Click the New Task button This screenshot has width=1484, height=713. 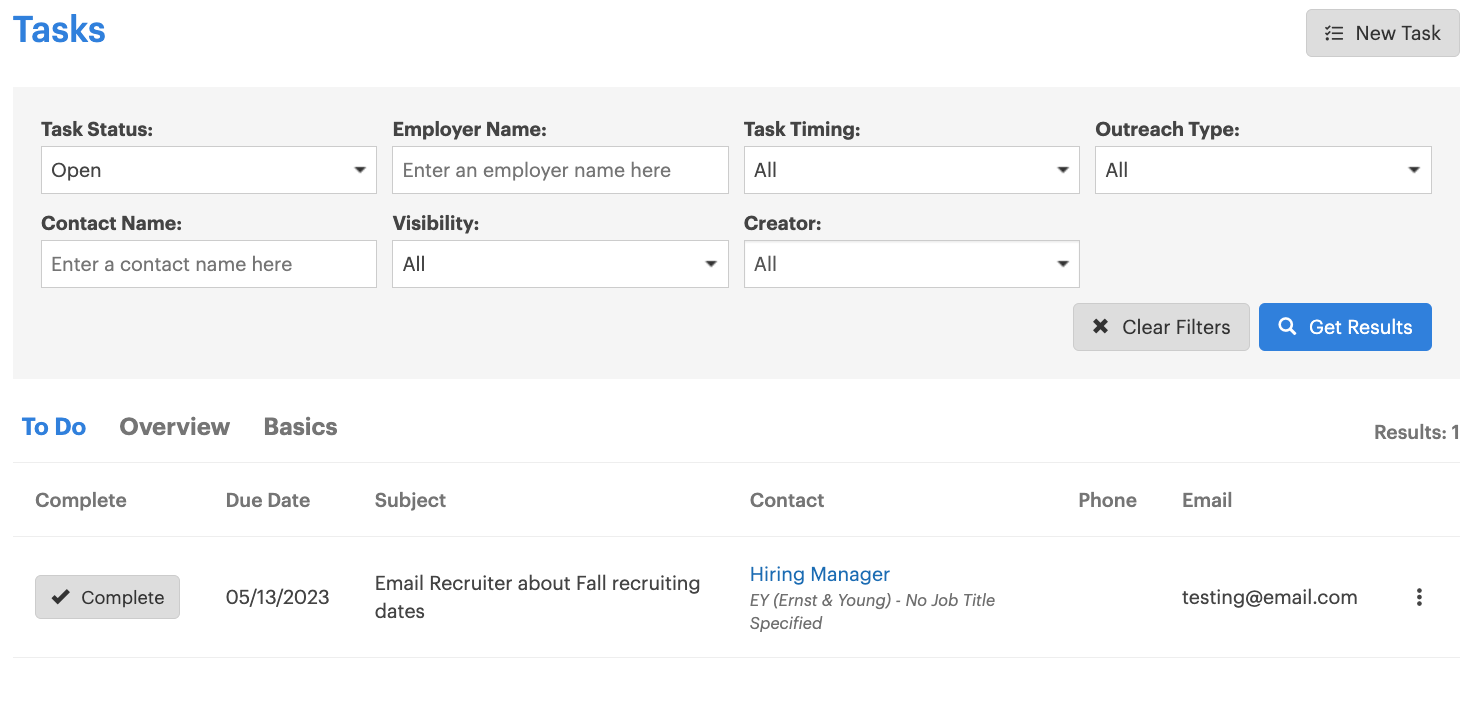pyautogui.click(x=1382, y=33)
